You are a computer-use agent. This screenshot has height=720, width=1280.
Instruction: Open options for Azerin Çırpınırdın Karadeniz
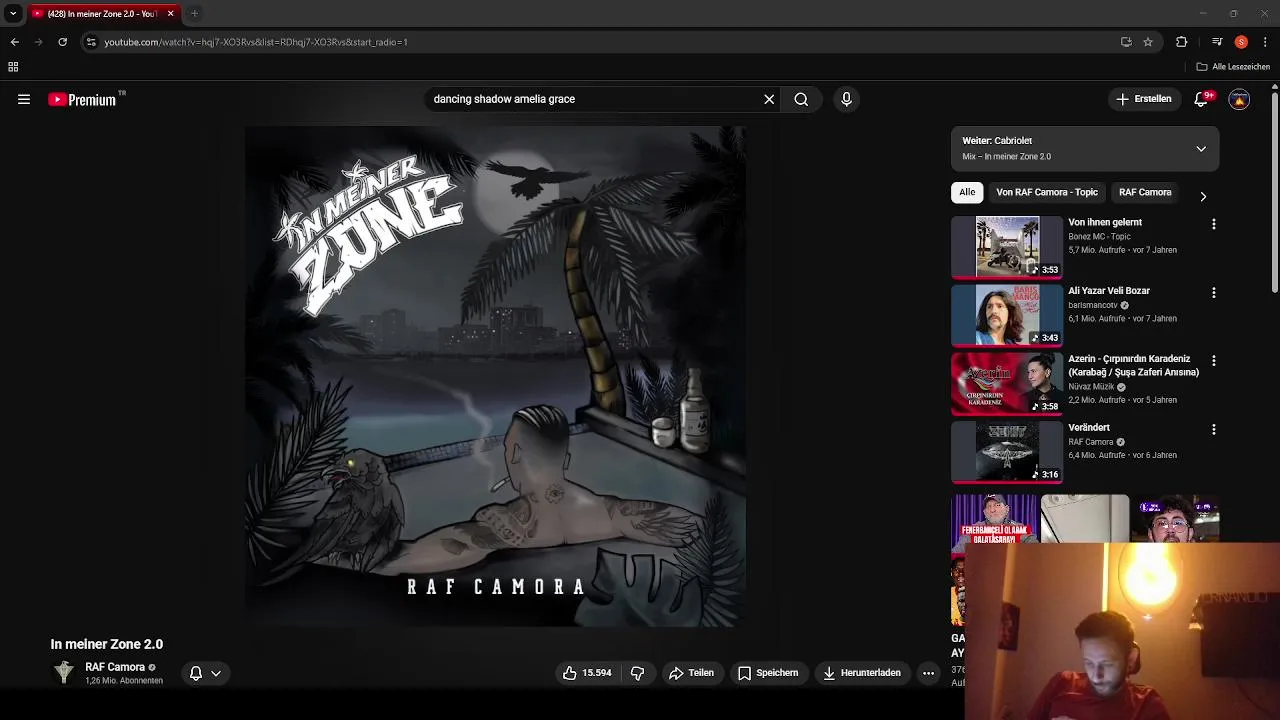(x=1214, y=360)
